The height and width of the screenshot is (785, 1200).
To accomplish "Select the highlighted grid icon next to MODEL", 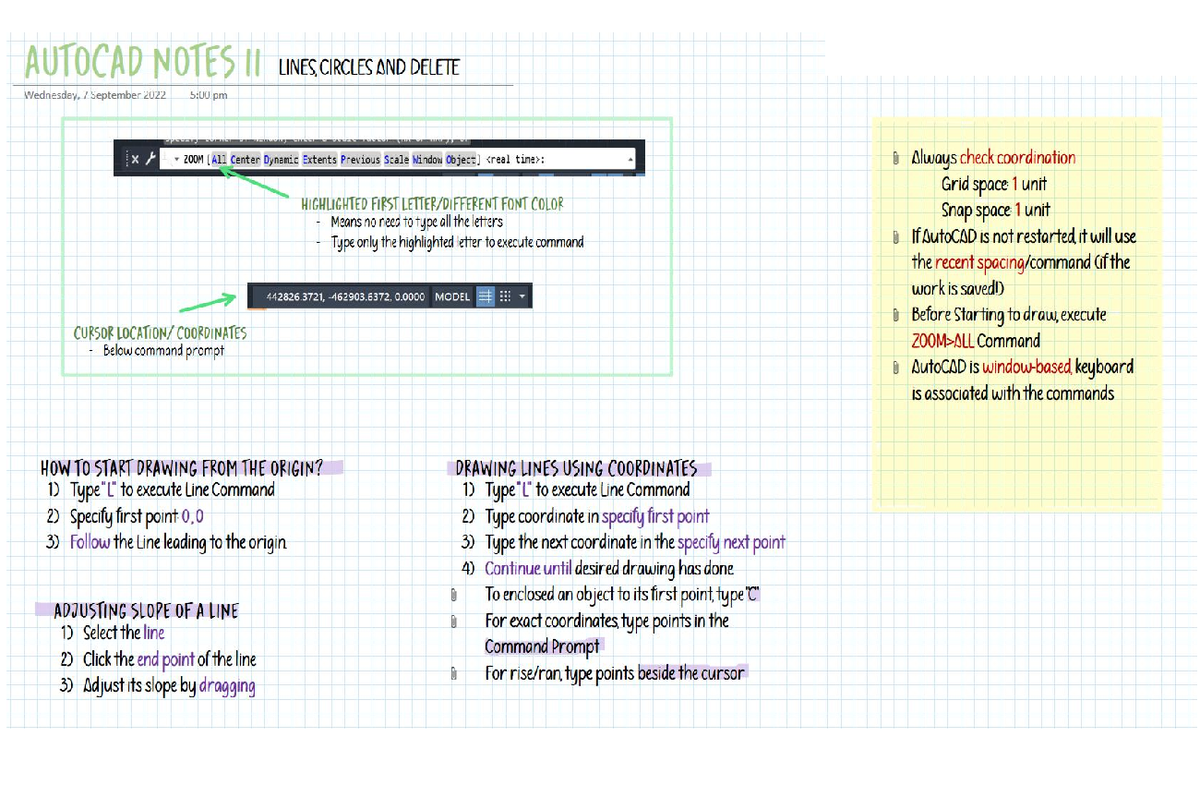I will [486, 296].
